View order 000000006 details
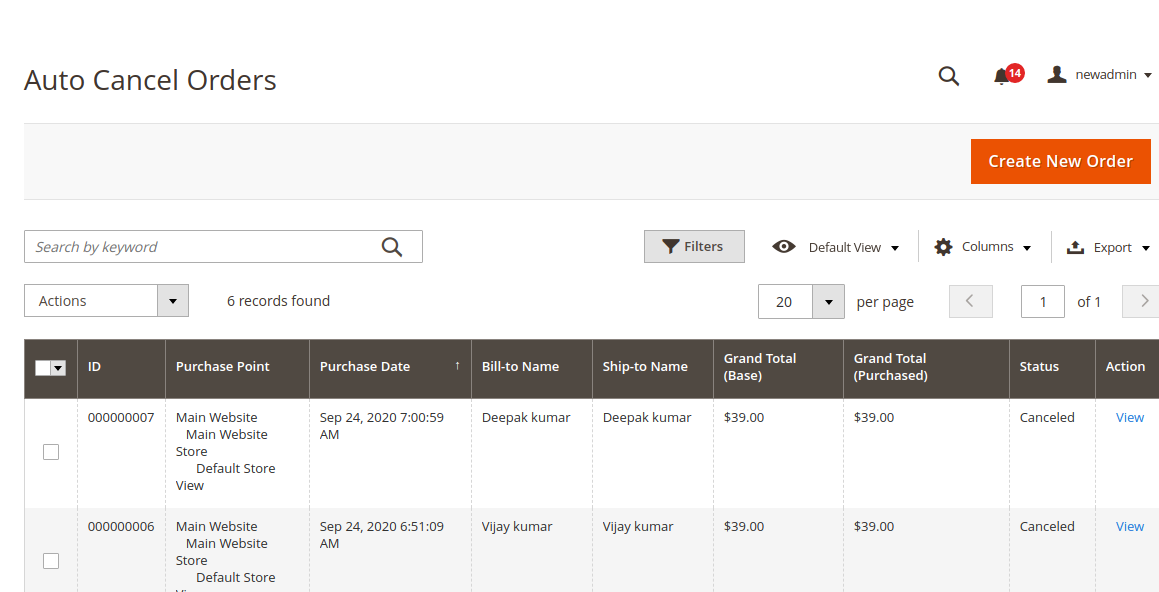 click(x=1129, y=526)
